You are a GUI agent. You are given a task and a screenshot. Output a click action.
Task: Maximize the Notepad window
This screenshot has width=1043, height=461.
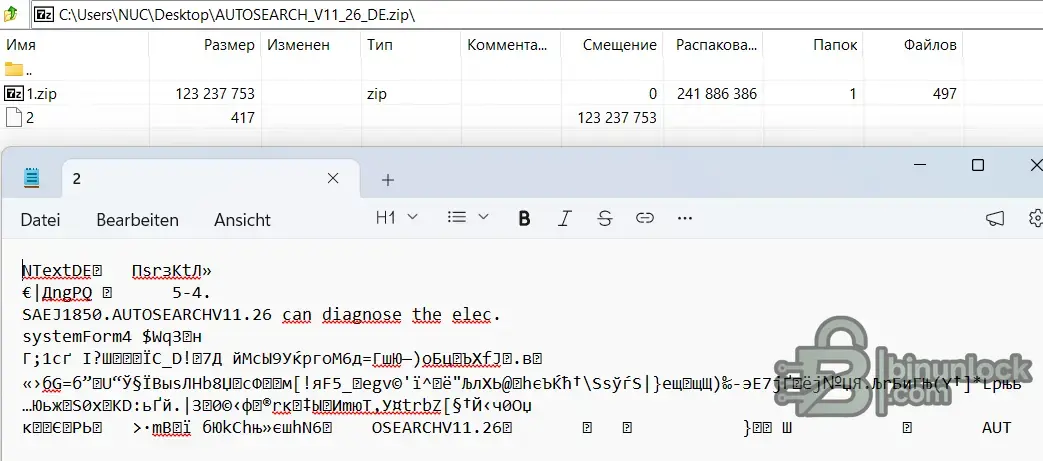point(977,165)
